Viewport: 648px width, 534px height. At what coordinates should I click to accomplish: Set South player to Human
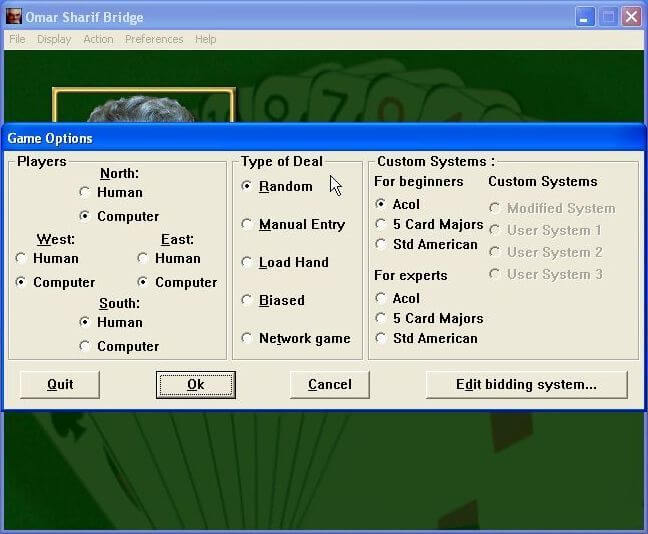tap(111, 322)
